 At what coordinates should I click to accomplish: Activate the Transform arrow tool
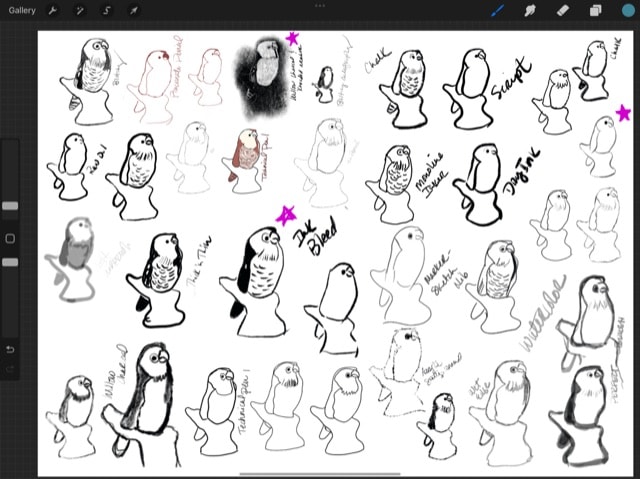(x=134, y=11)
